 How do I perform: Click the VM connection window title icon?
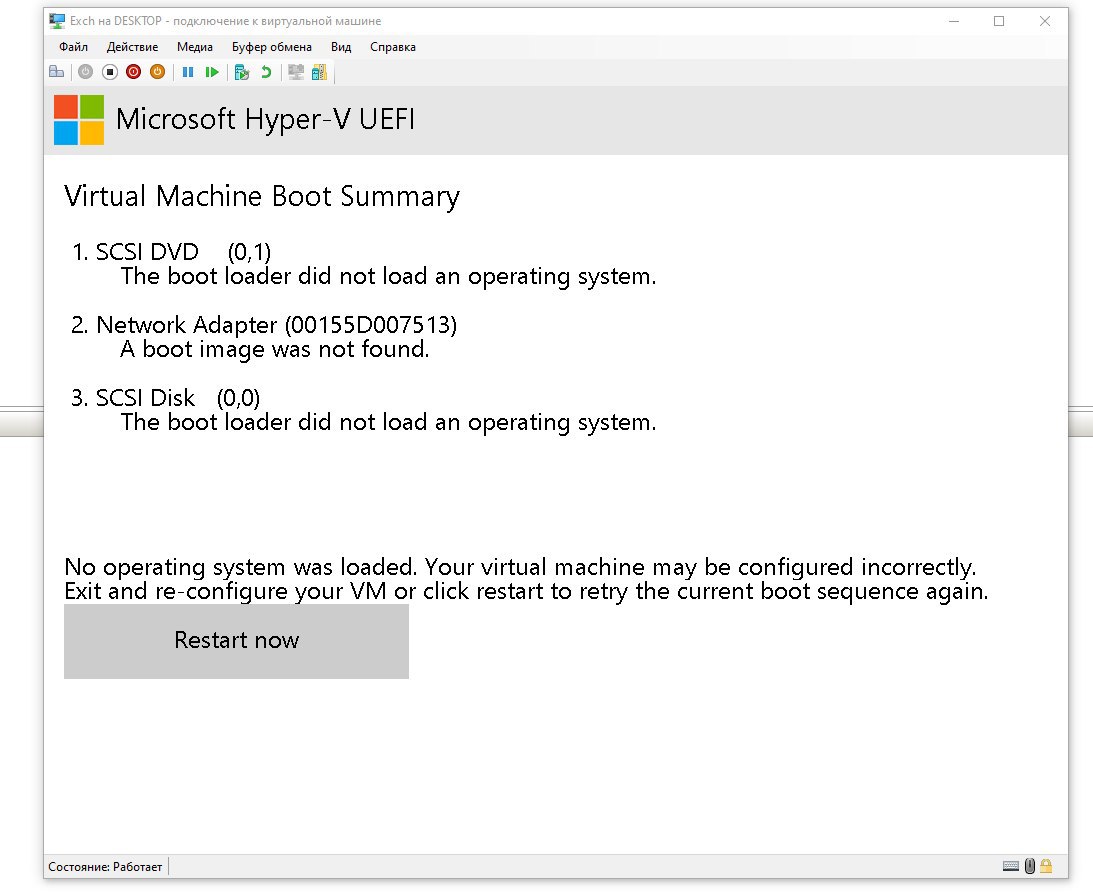pos(57,21)
